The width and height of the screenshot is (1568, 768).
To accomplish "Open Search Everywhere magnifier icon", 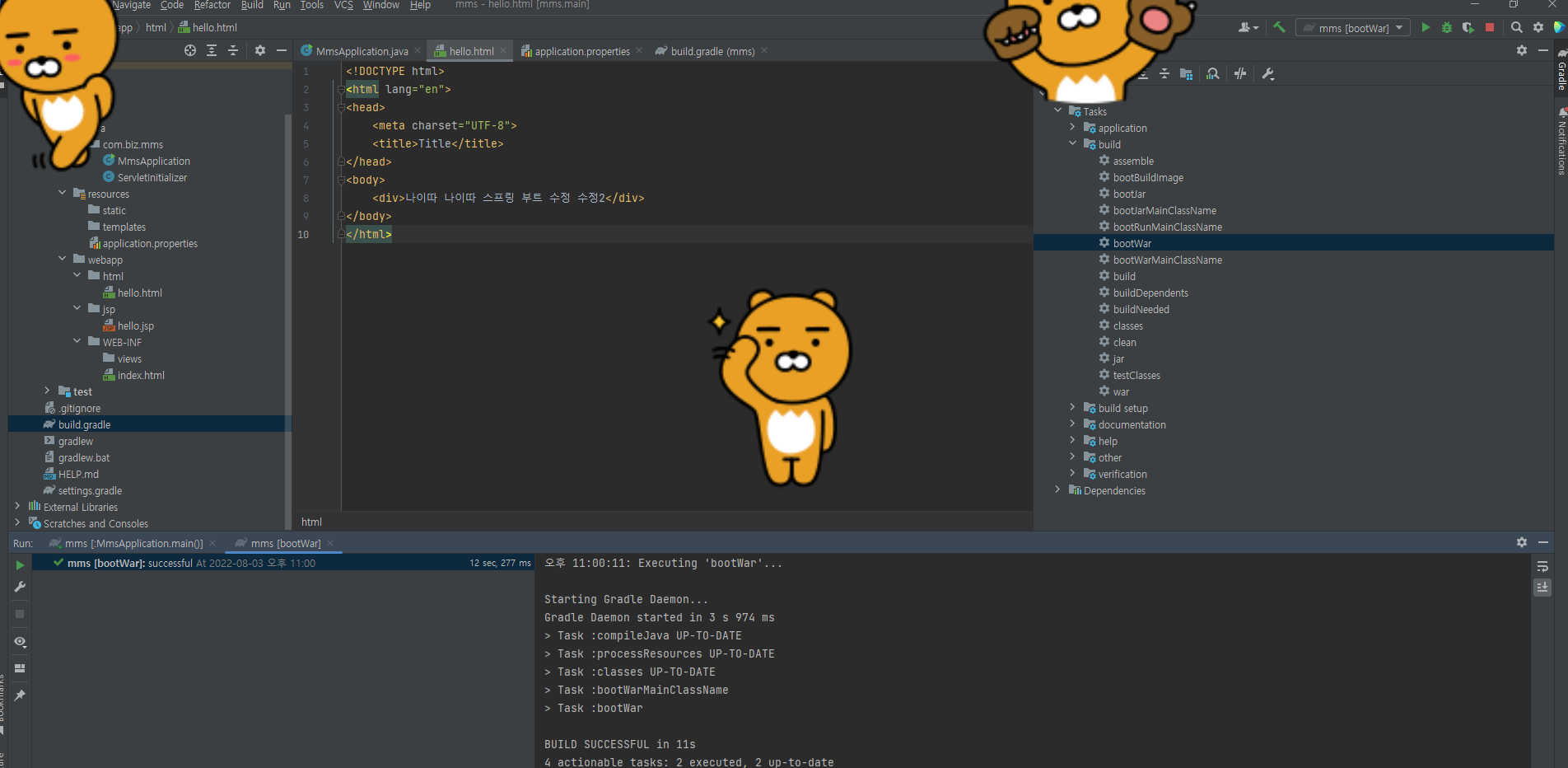I will pos(1517,27).
